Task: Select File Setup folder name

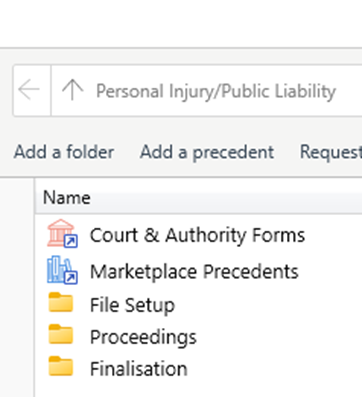Action: coord(132,305)
